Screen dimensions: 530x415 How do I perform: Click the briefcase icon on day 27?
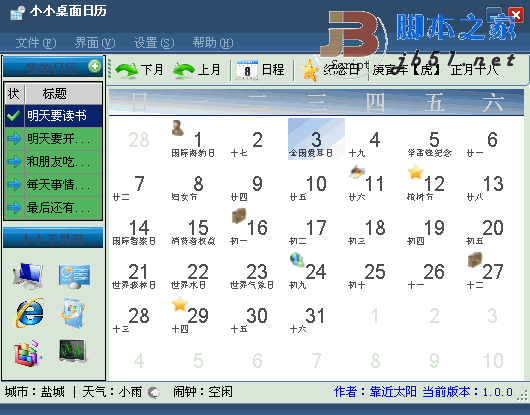coord(475,260)
